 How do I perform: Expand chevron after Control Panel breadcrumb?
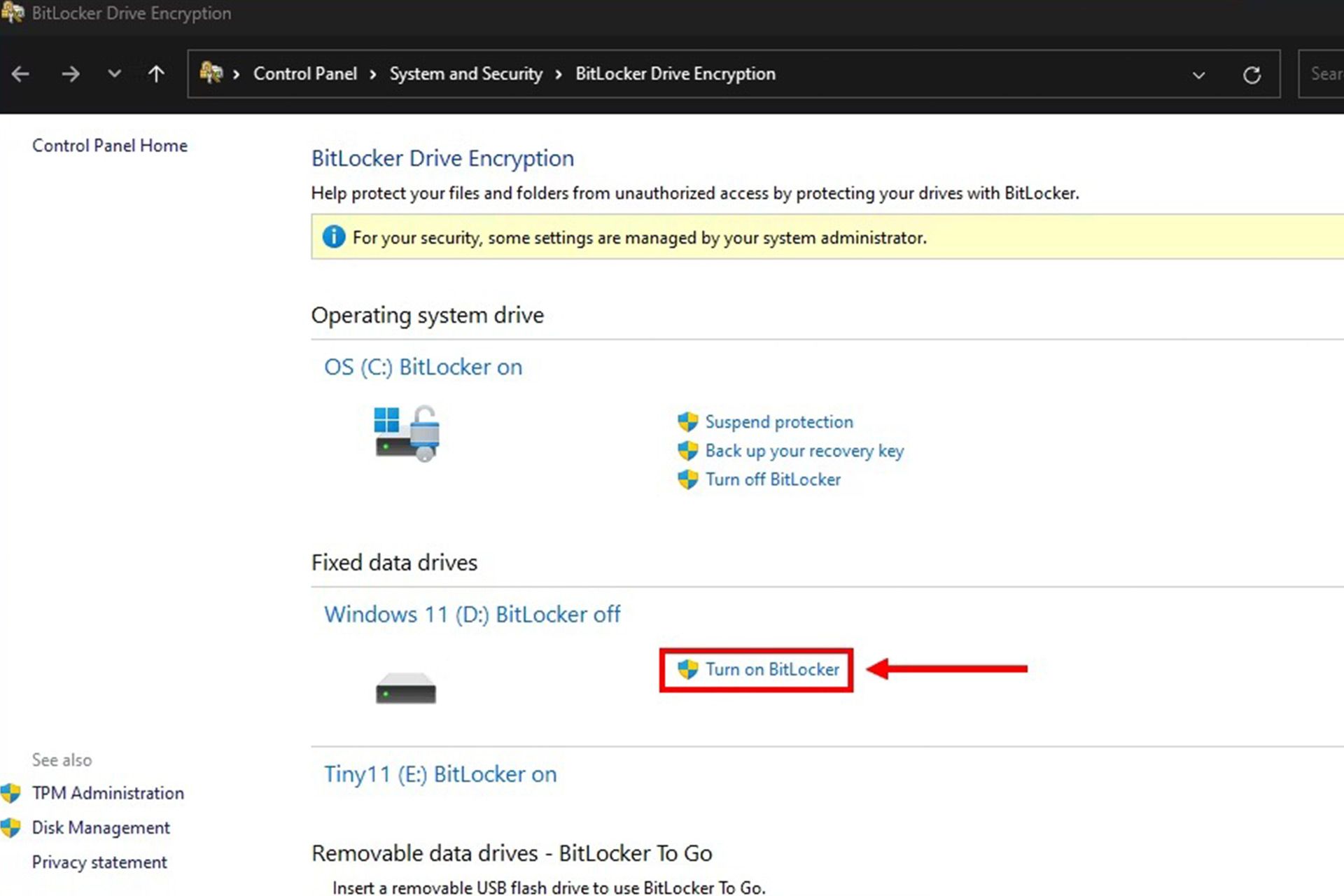click(x=373, y=74)
